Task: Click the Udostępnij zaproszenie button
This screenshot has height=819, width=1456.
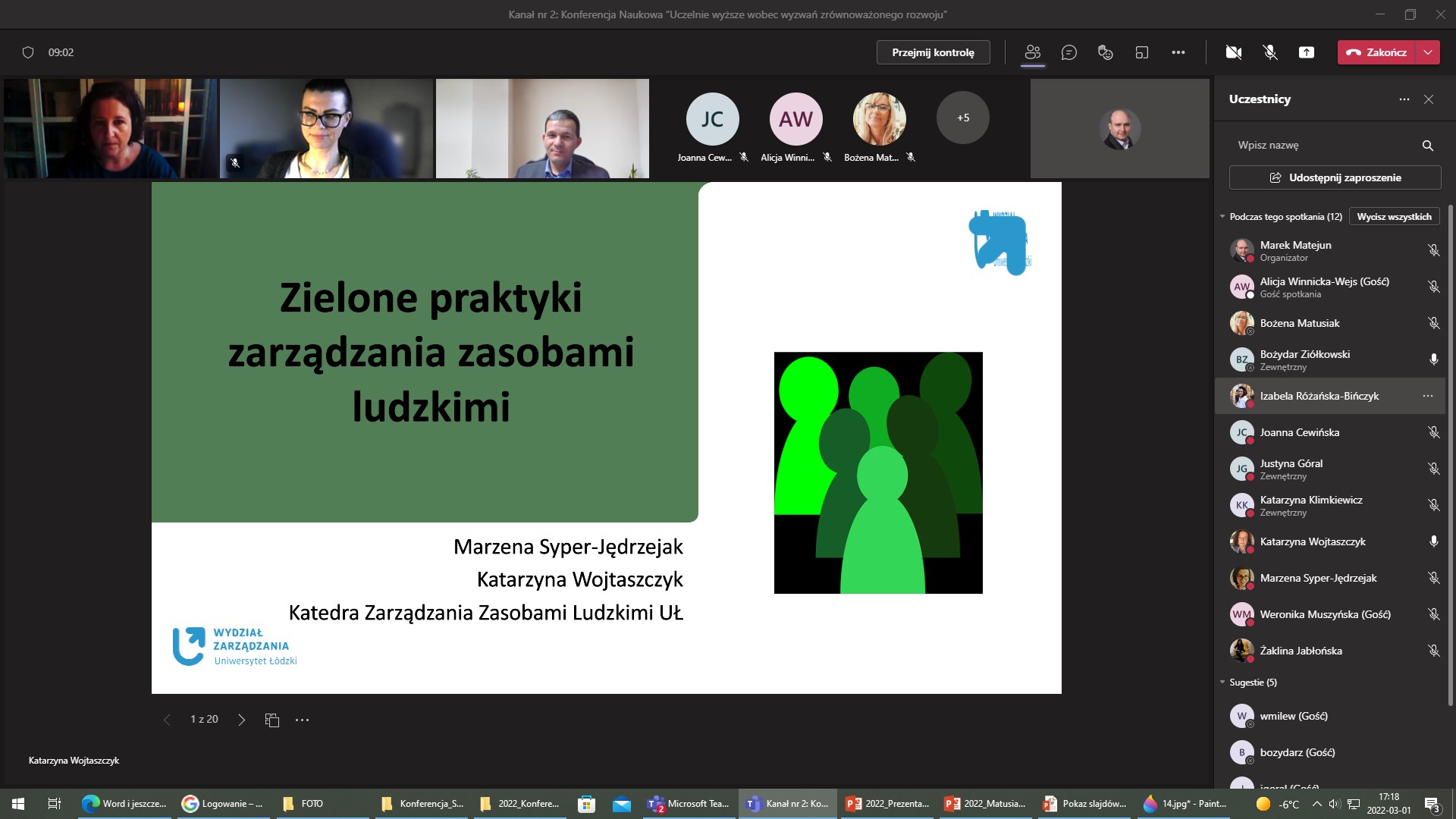Action: click(1334, 177)
